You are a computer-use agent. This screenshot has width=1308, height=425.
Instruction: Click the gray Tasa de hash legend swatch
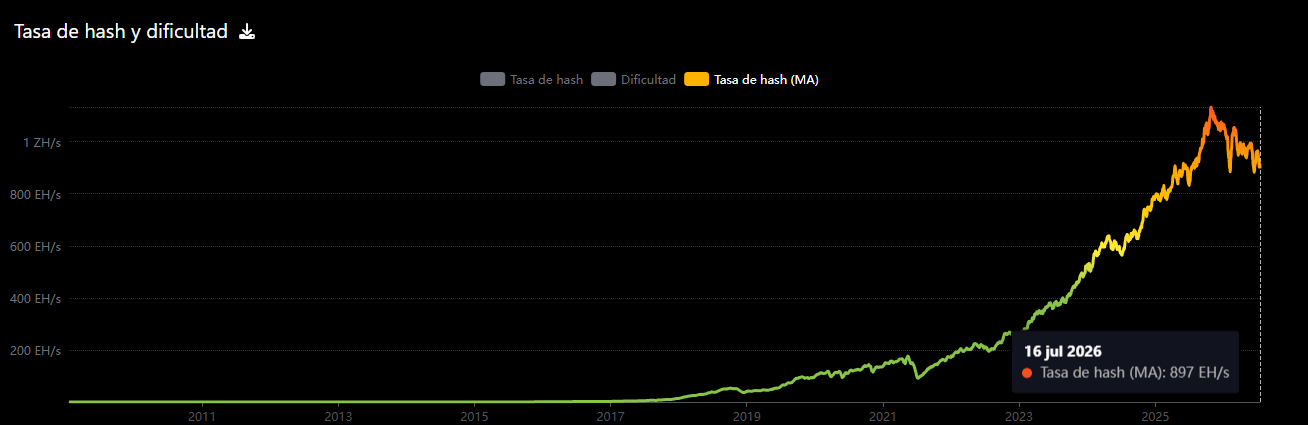(x=493, y=79)
